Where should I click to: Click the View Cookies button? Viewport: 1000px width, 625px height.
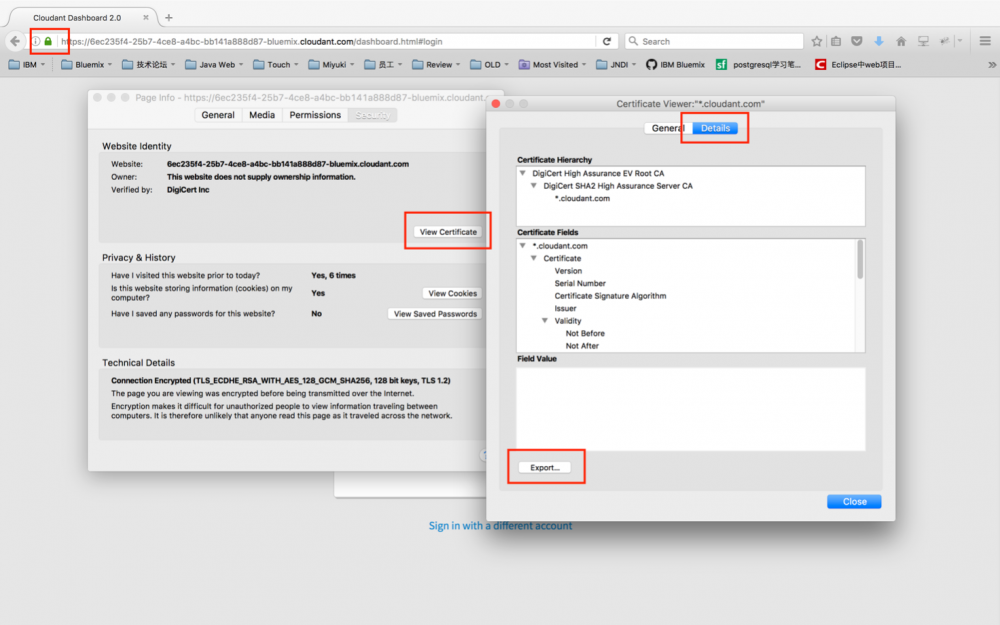click(x=452, y=293)
